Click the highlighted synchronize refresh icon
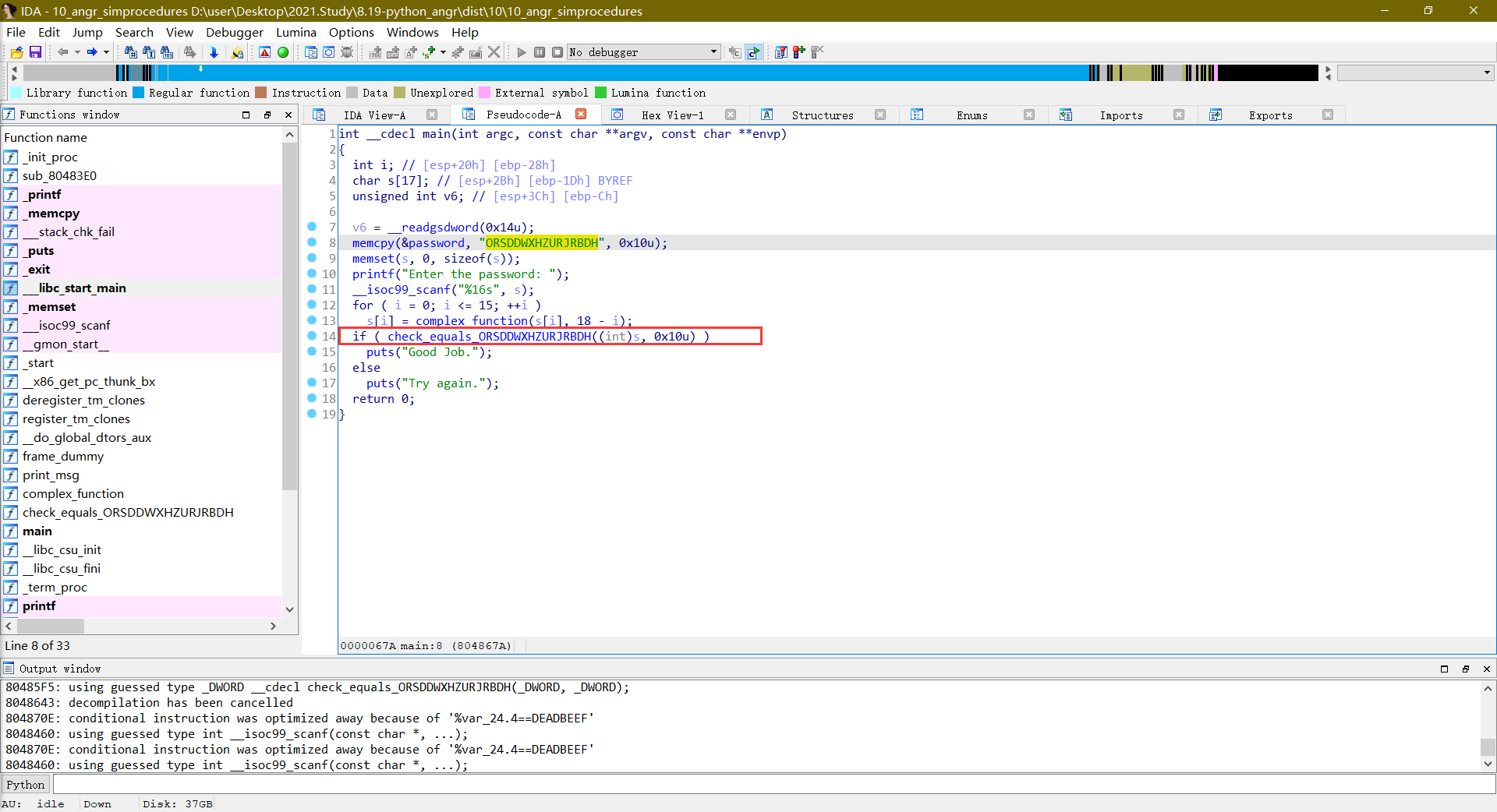 tap(753, 52)
